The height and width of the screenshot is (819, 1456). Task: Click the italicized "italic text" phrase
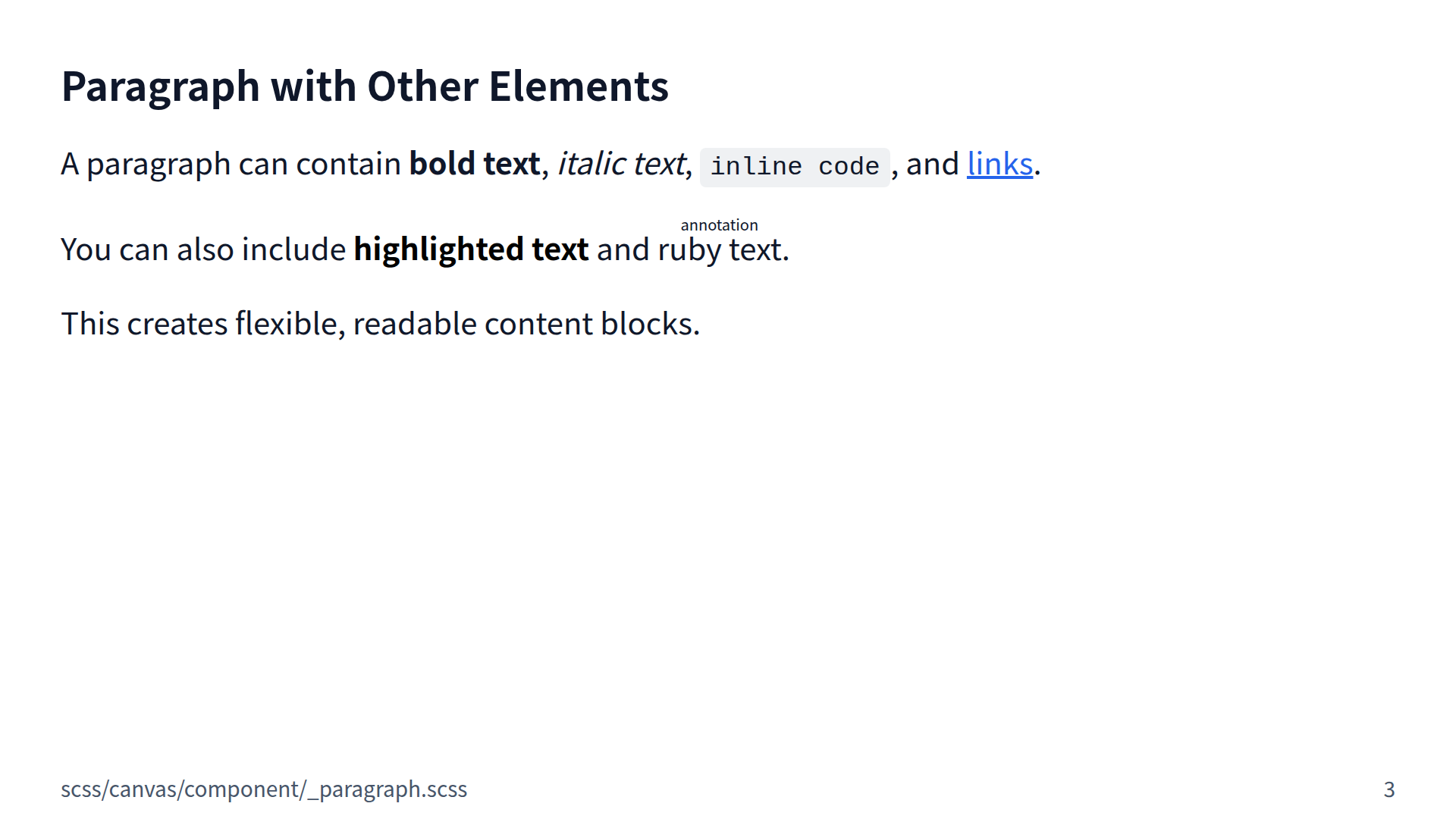pos(621,165)
